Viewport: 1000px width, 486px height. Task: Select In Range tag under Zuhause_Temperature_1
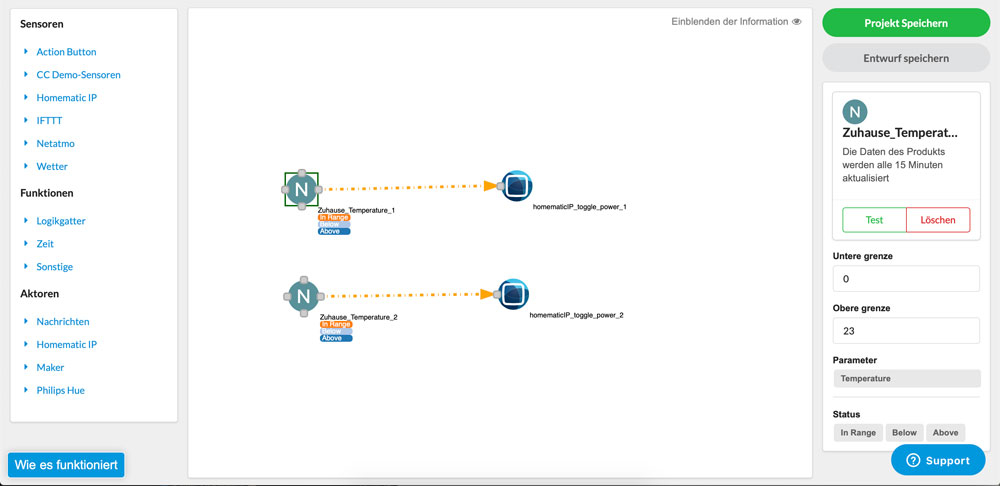tap(334, 217)
